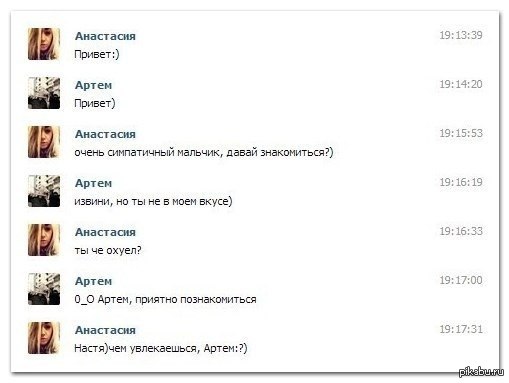Click the name Артем above 'Привет)'
509x383 pixels.
(93, 85)
